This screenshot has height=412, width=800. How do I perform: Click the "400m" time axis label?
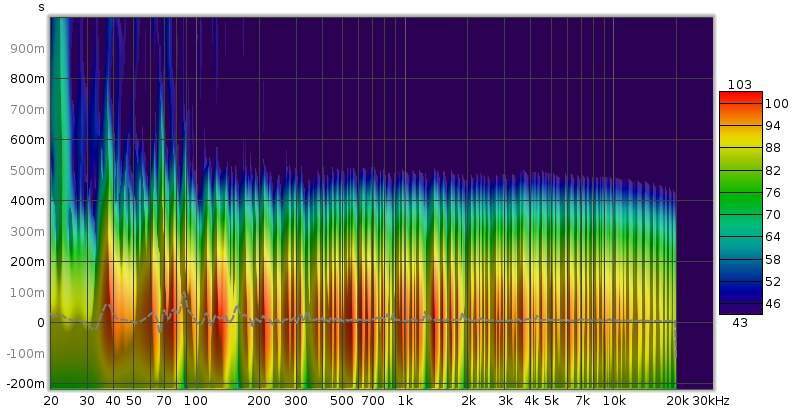click(x=27, y=201)
